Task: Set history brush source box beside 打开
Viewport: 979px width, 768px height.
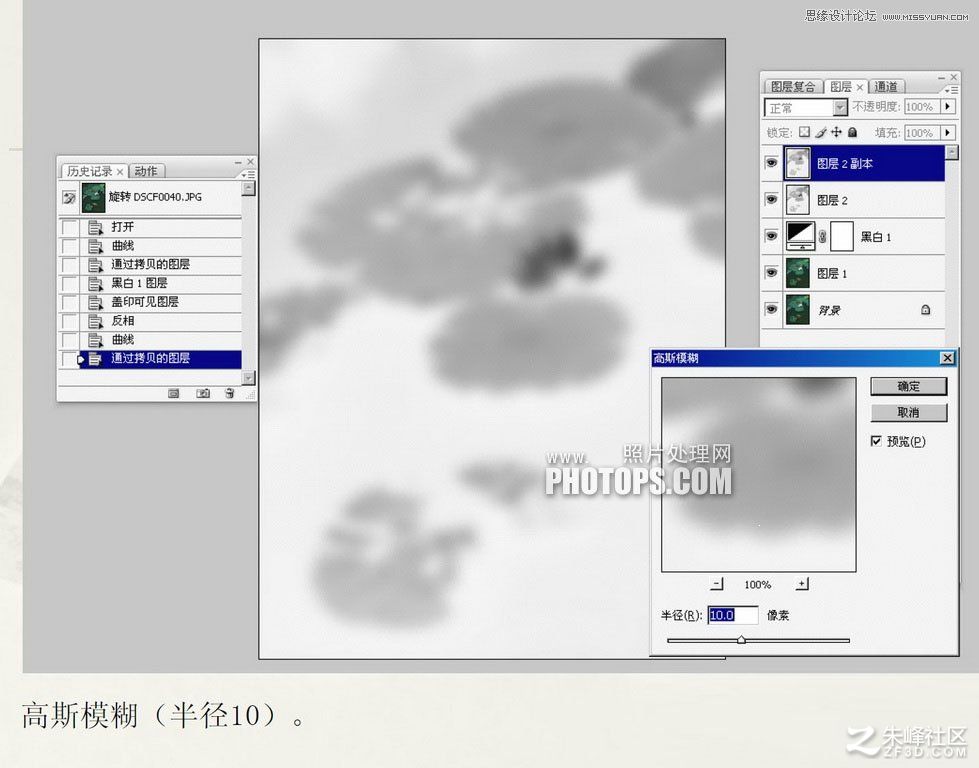Action: (x=69, y=227)
